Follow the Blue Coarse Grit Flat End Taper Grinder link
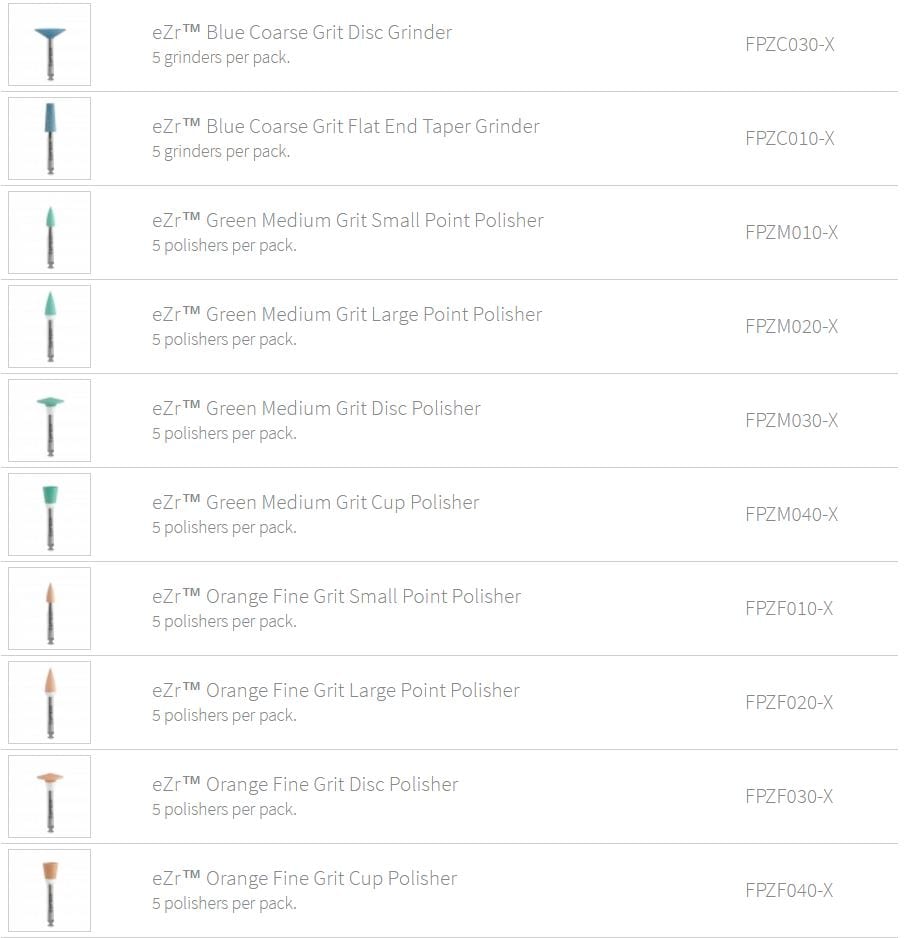This screenshot has width=905, height=938. tap(346, 126)
